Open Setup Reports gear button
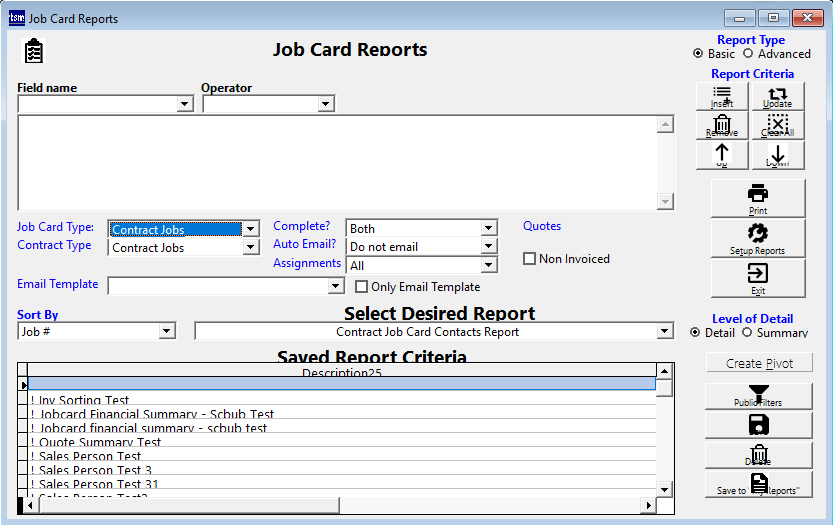Viewport: 833px width, 525px height. coord(757,238)
